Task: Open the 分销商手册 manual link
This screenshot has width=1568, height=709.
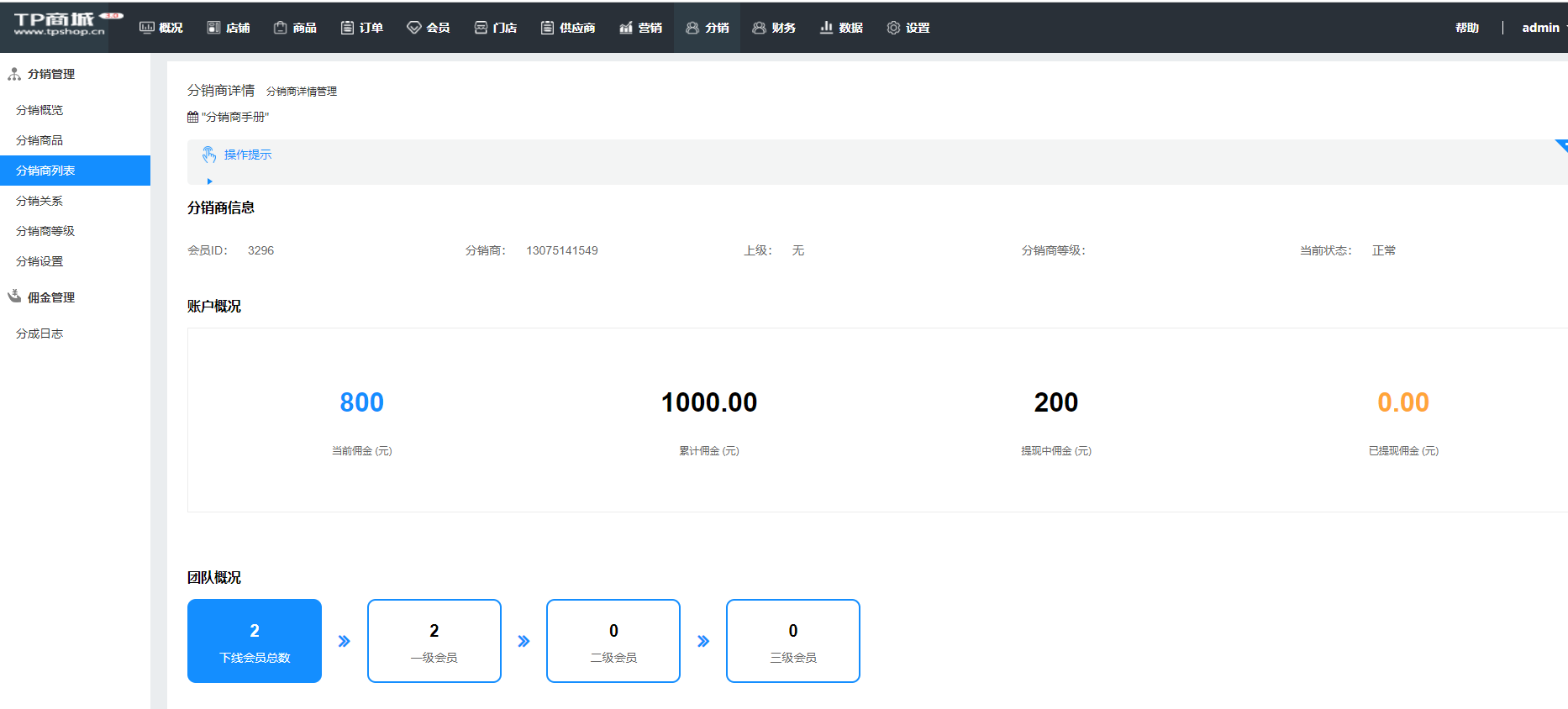Action: 234,117
